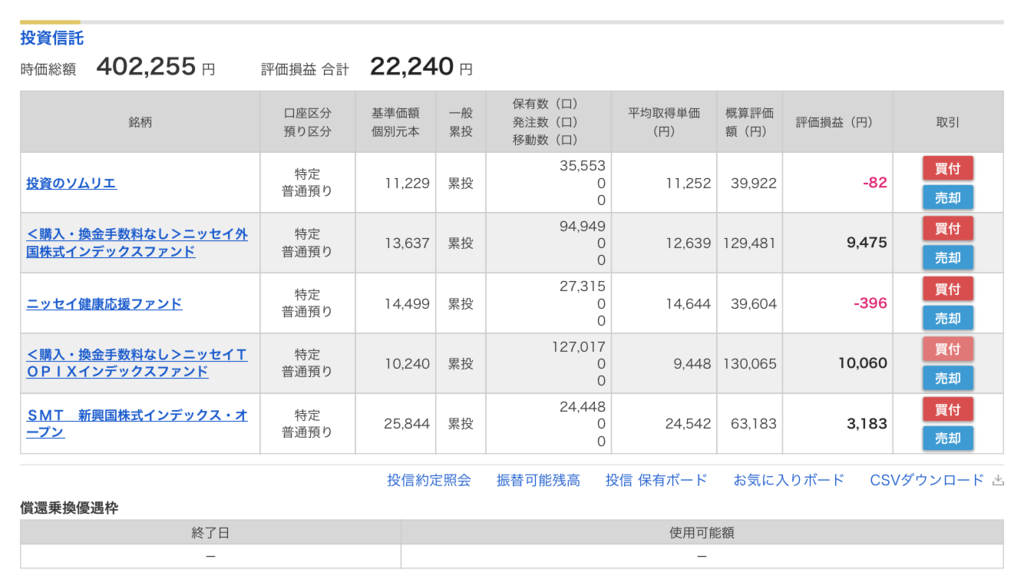Click the 概算評価額（円） column header
The image size is (1024, 576).
click(750, 122)
